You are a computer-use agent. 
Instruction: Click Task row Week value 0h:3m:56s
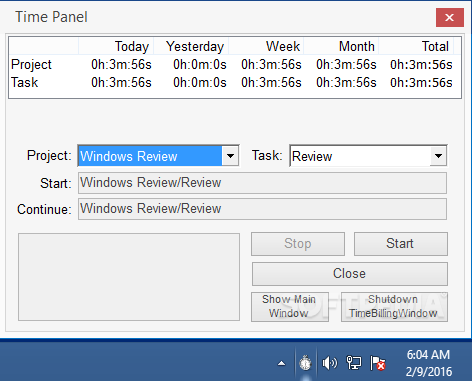[x=271, y=83]
